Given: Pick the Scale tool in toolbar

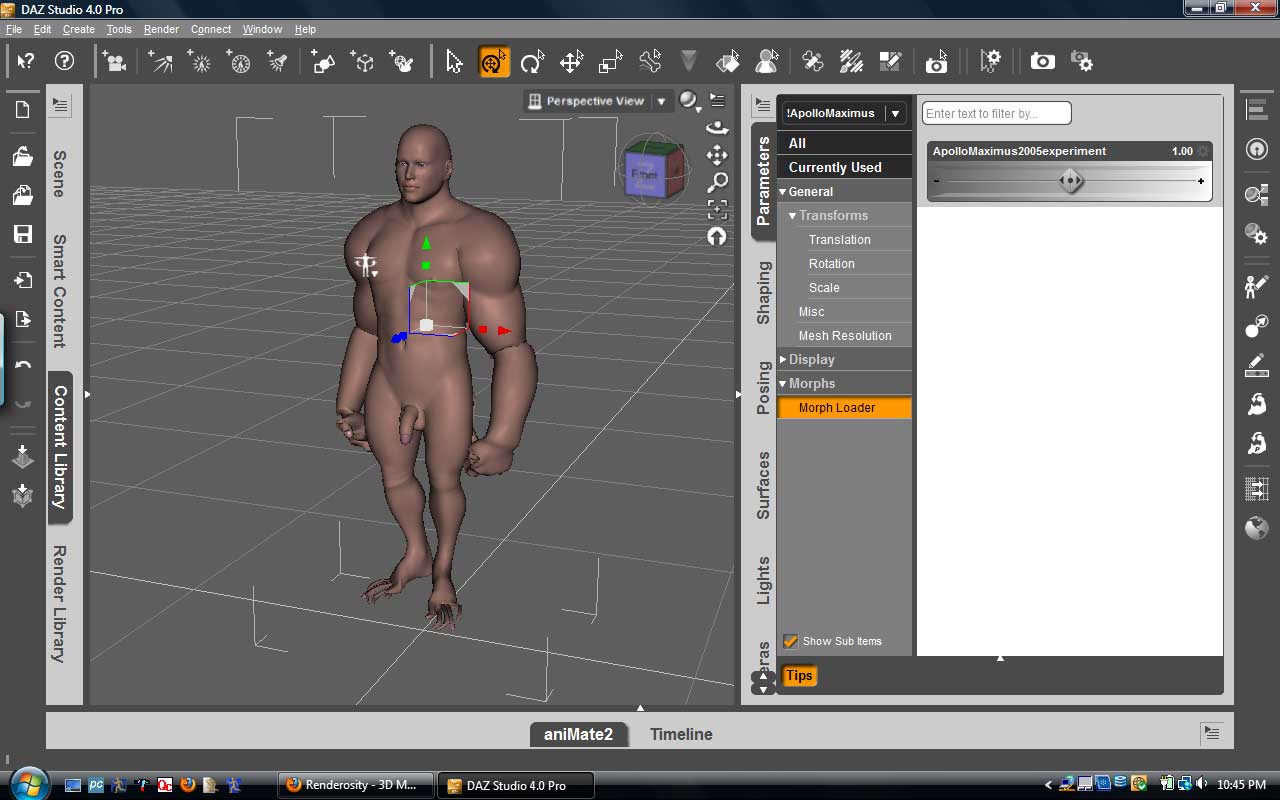Looking at the screenshot, I should (x=610, y=62).
